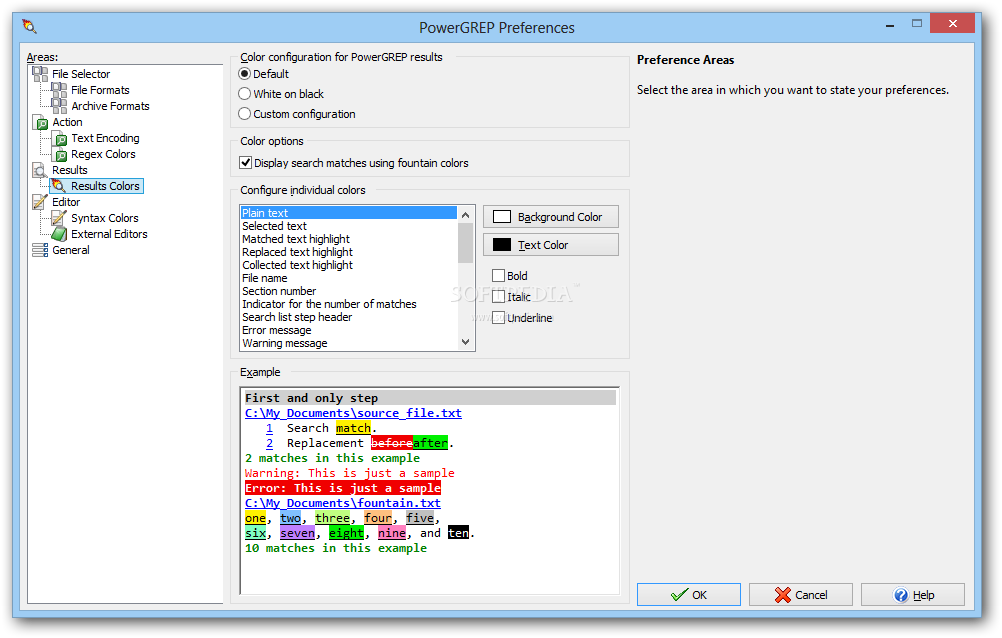Select Warning message in color list
This screenshot has width=1002, height=638.
click(349, 343)
